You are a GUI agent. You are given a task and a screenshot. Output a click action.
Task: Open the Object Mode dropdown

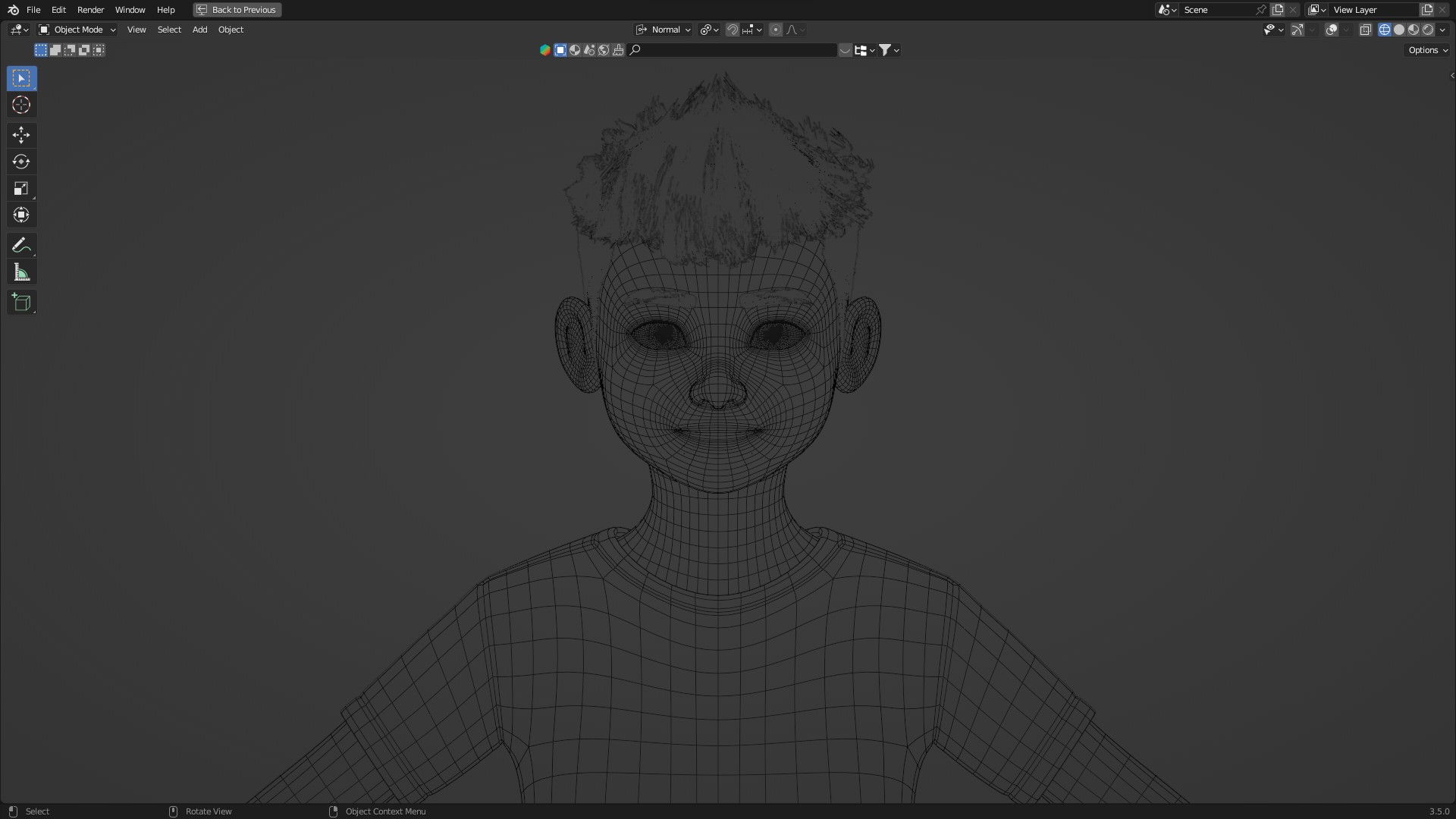77,30
